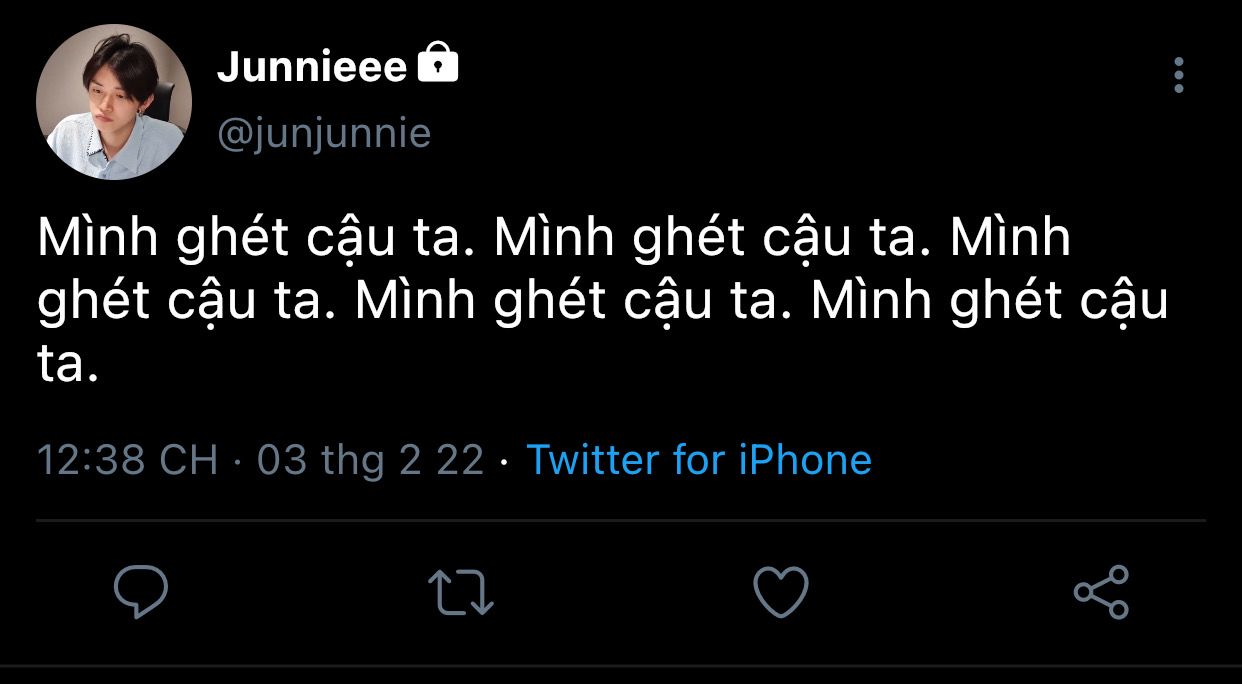1242x684 pixels.
Task: Click the word "iPhone" in the source label
Action: coord(805,460)
